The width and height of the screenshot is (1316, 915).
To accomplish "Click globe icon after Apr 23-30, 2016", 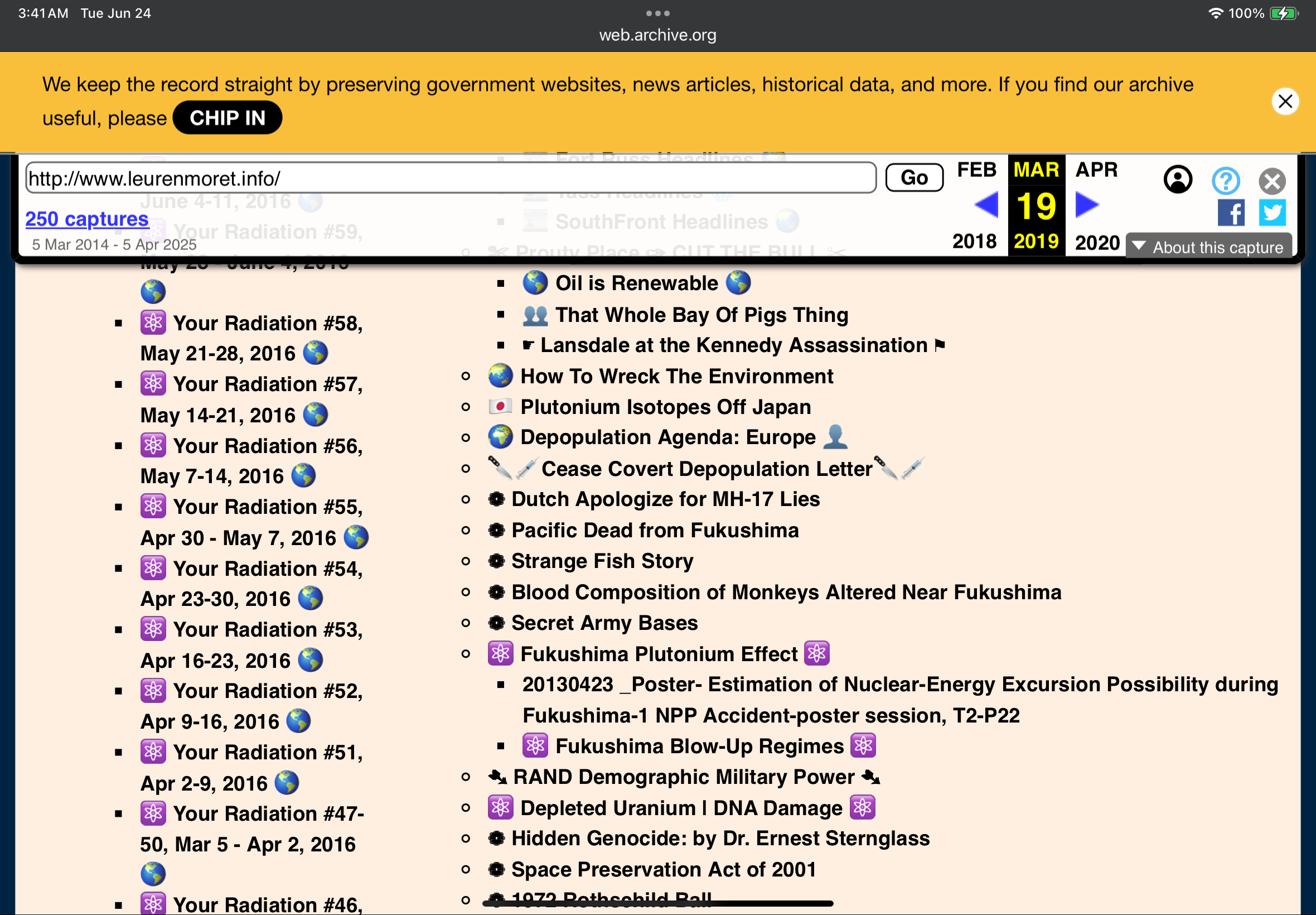I will pos(311,598).
